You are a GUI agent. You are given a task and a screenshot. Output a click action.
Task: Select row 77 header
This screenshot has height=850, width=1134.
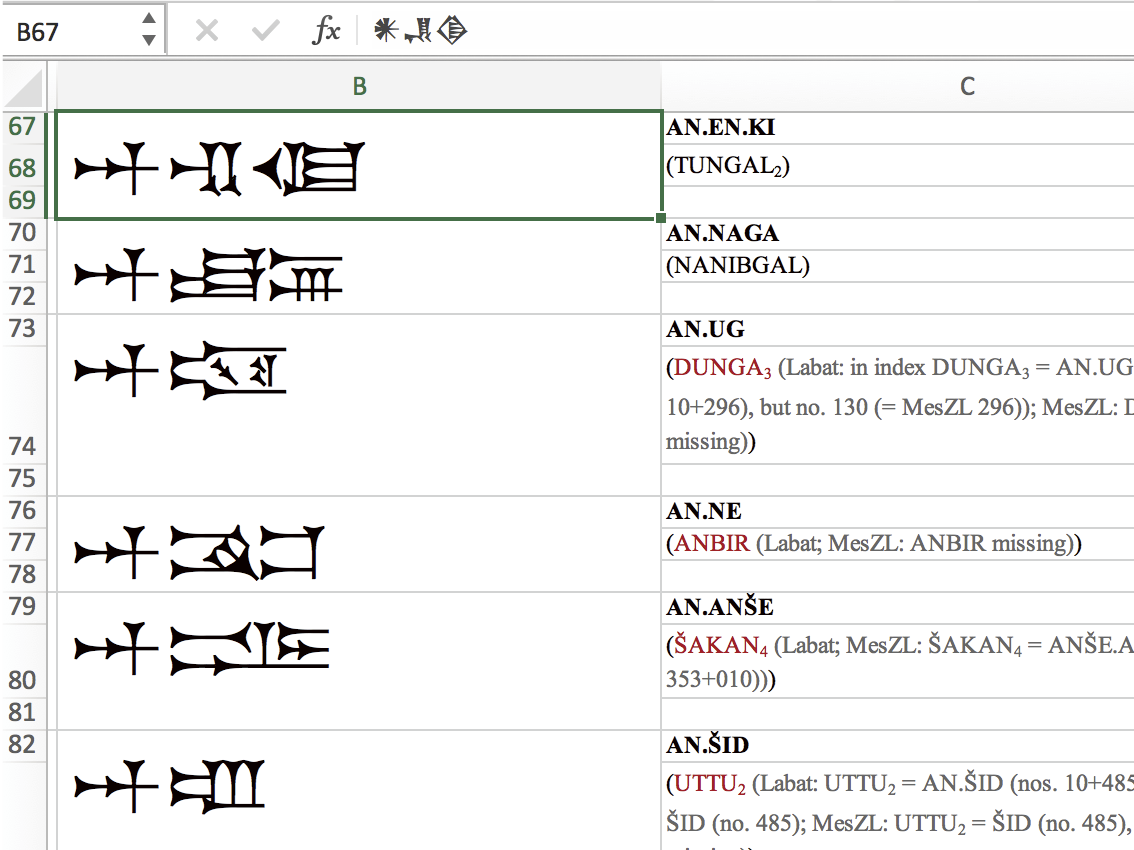point(22,543)
